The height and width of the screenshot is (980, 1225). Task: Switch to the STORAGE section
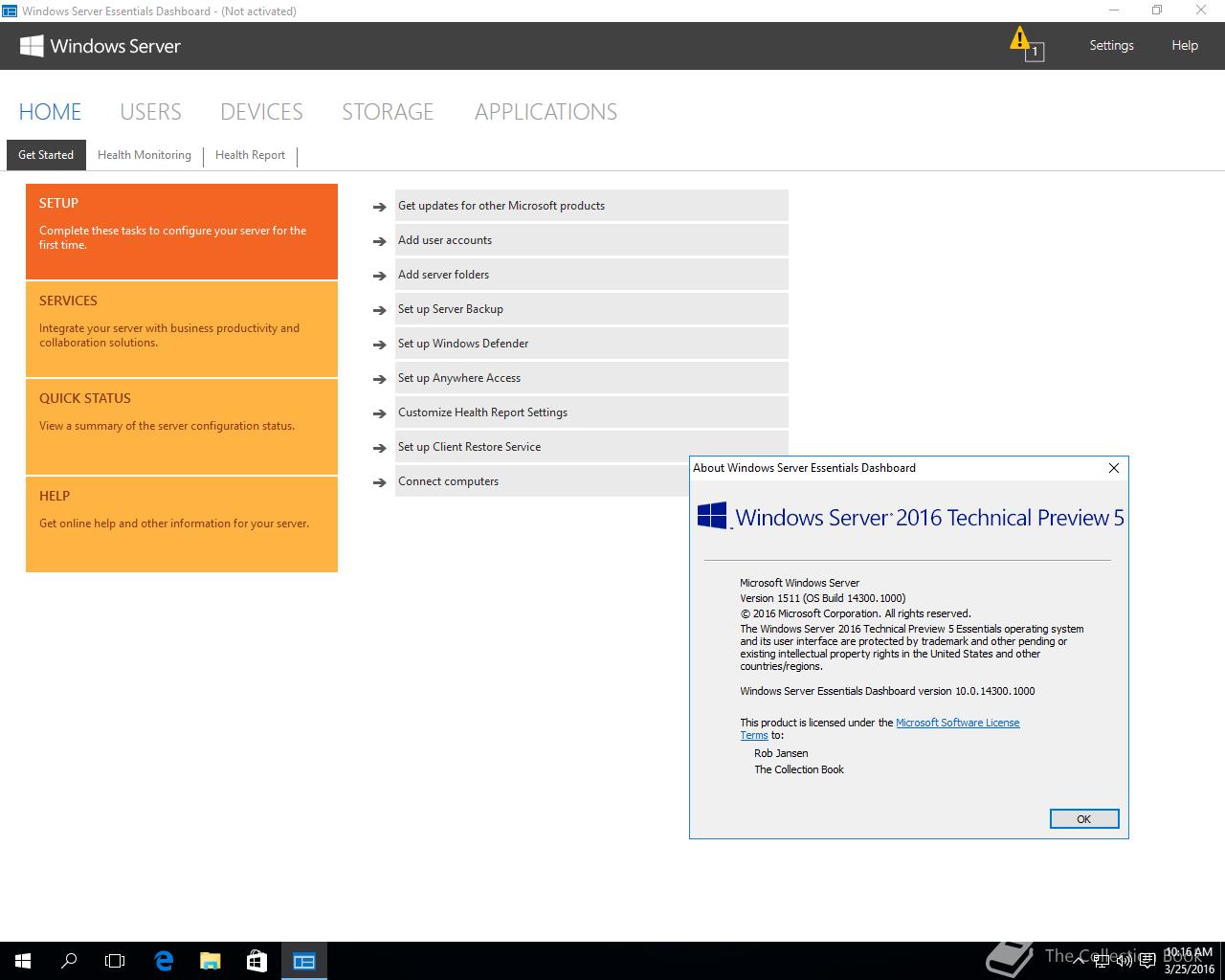click(388, 112)
